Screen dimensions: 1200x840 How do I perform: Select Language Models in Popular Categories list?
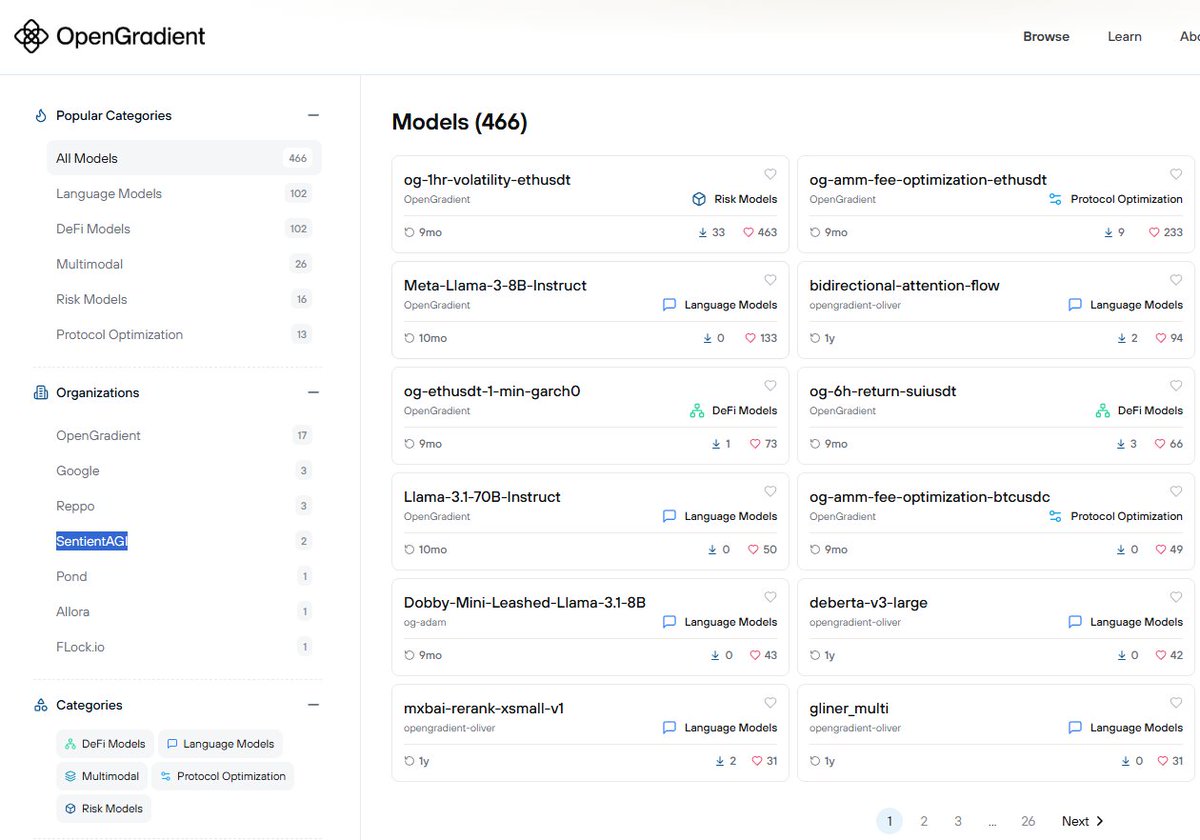click(x=184, y=194)
